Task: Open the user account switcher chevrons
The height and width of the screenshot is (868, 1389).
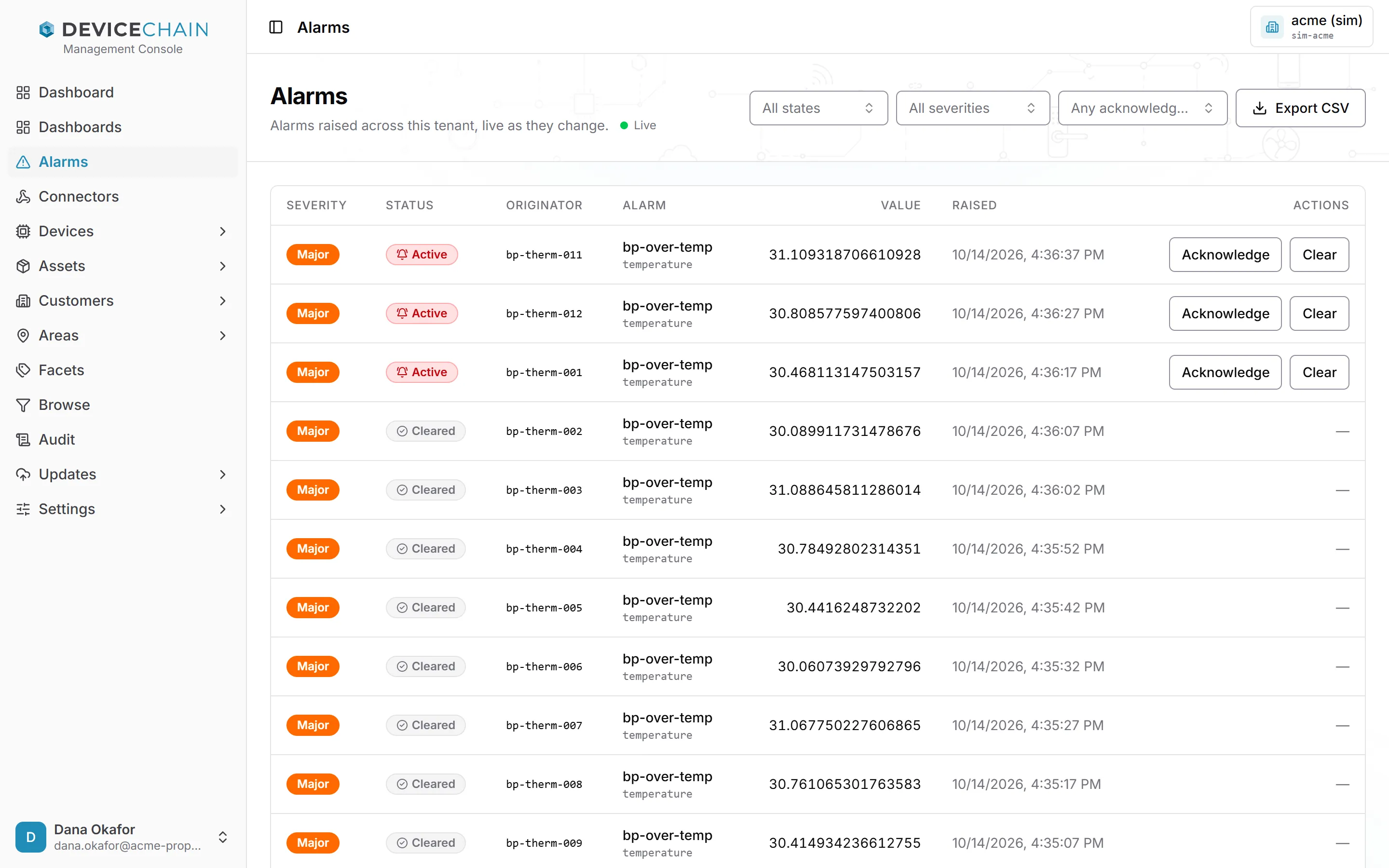Action: click(223, 837)
